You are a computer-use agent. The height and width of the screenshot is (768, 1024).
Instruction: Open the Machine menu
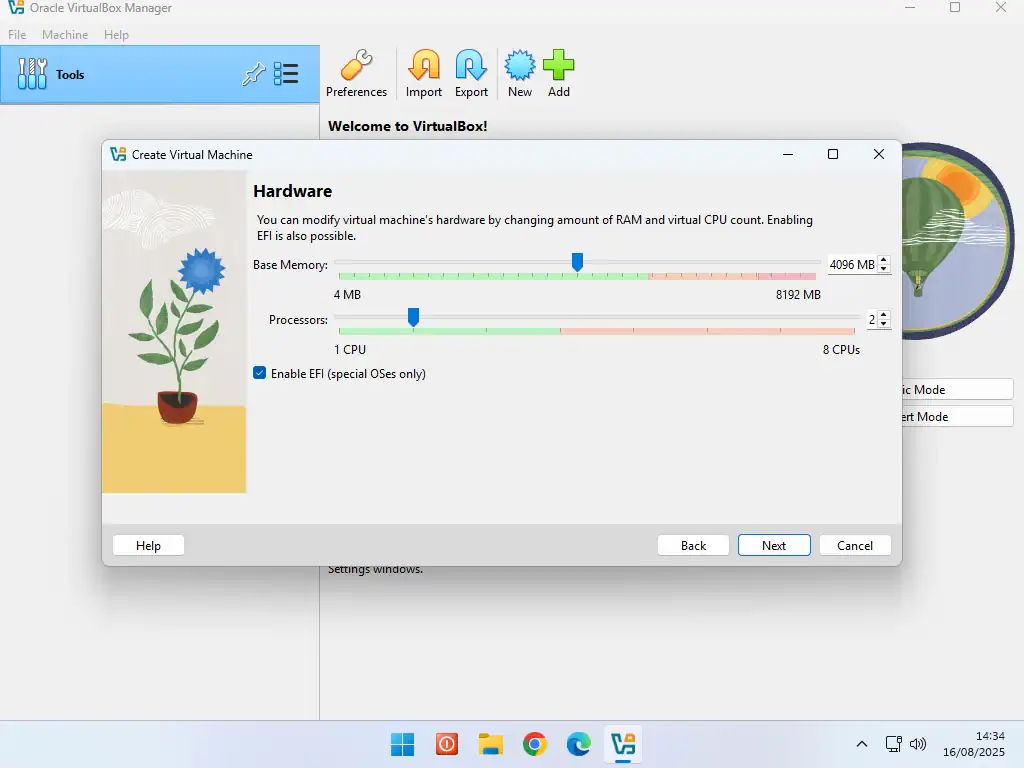65,35
